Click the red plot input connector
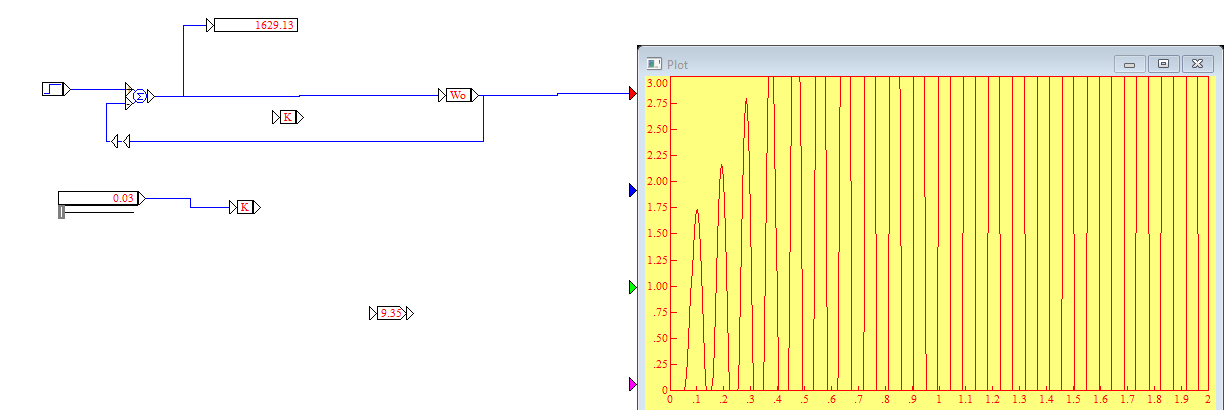 coord(632,93)
